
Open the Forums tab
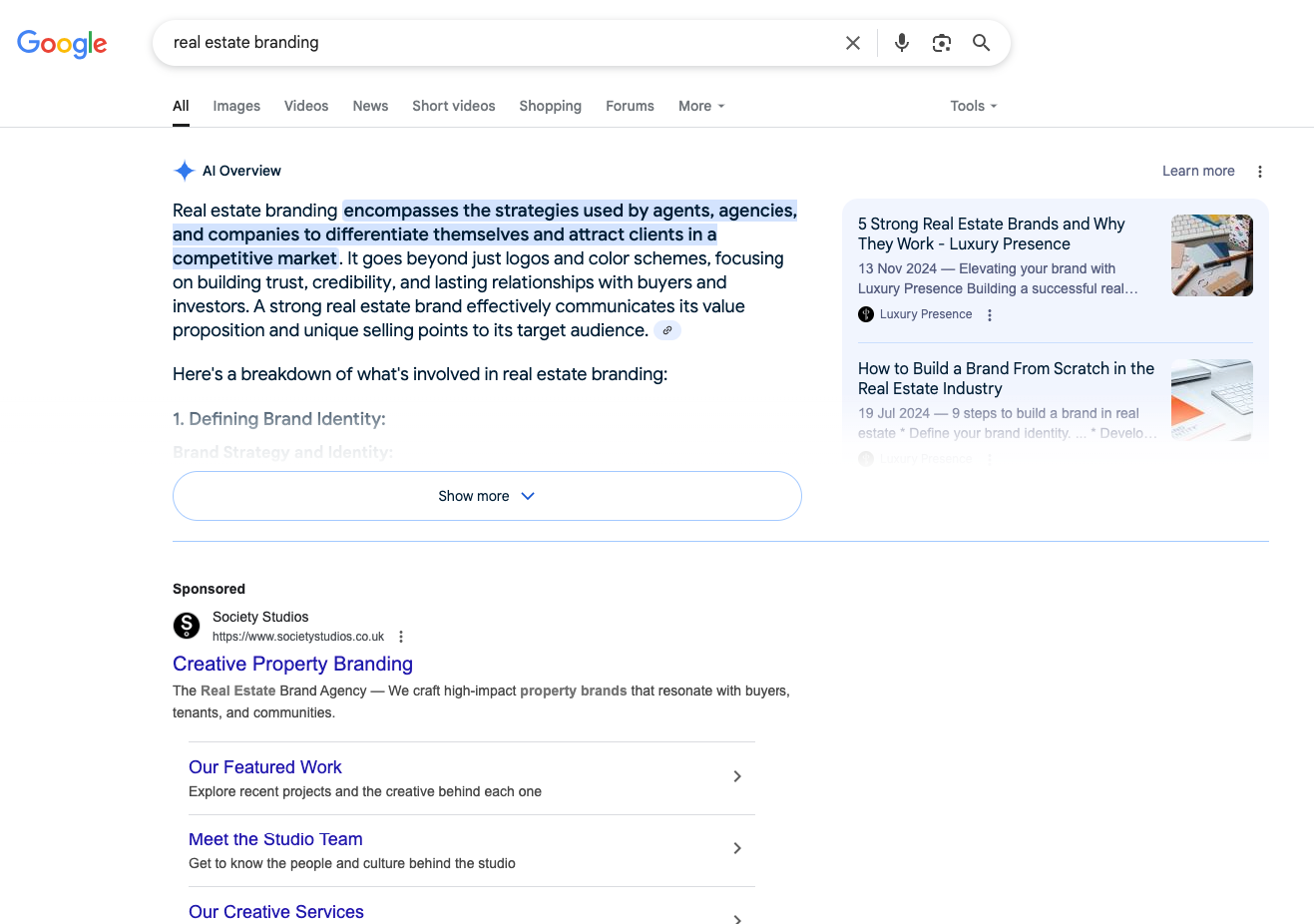click(631, 106)
